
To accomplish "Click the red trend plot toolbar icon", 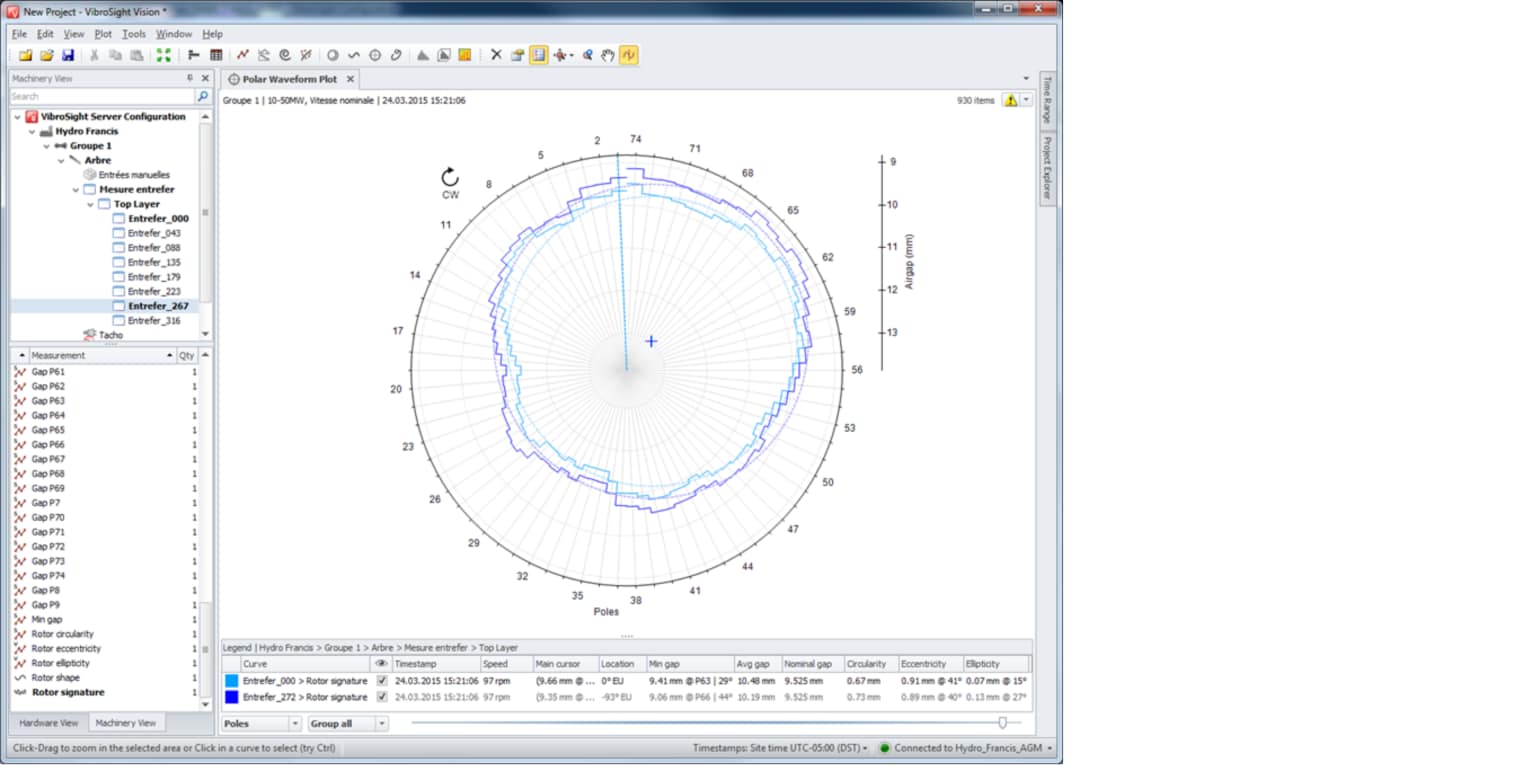I will tap(243, 55).
